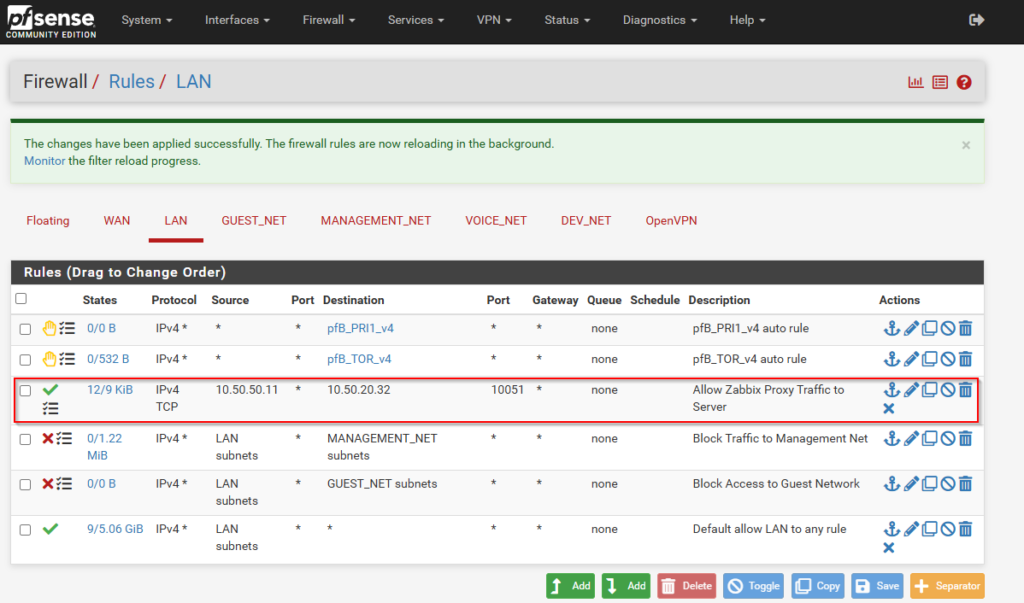The height and width of the screenshot is (603, 1024).
Task: Open the help question mark icon
Action: tap(964, 82)
